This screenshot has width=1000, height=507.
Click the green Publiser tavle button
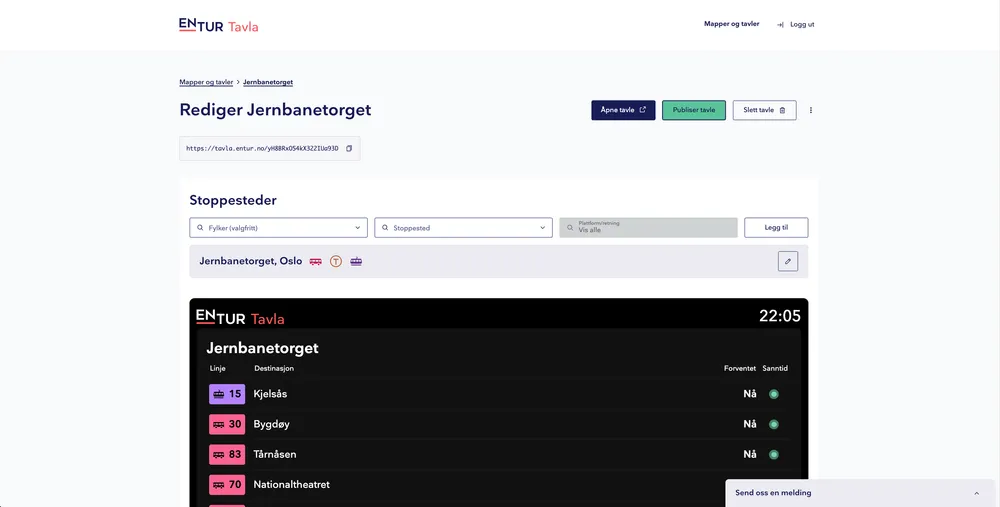(x=694, y=110)
